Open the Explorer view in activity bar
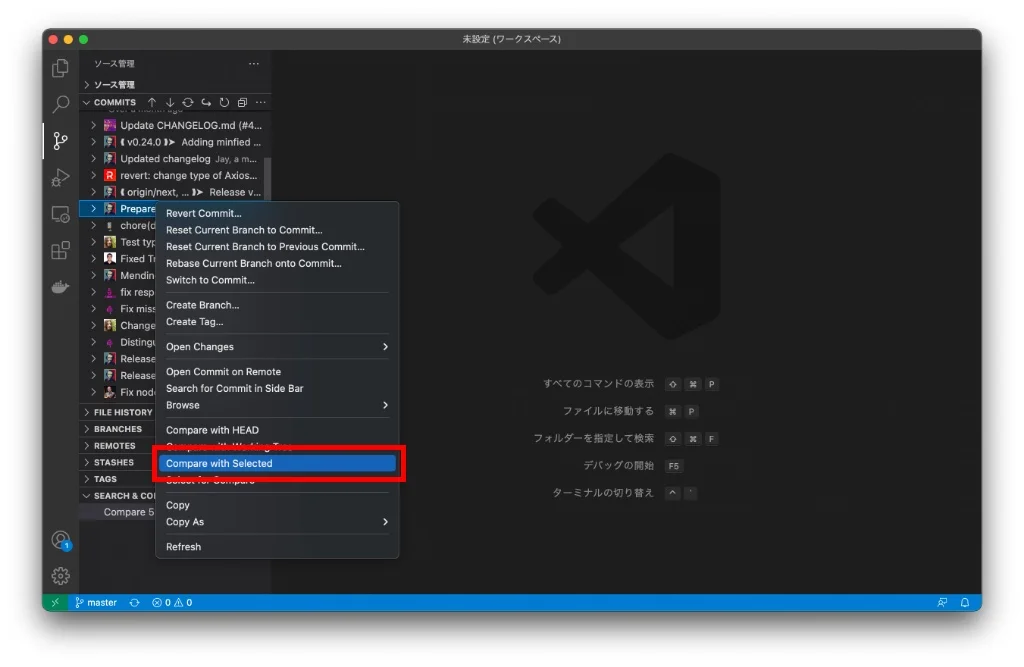This screenshot has width=1024, height=667. click(60, 69)
